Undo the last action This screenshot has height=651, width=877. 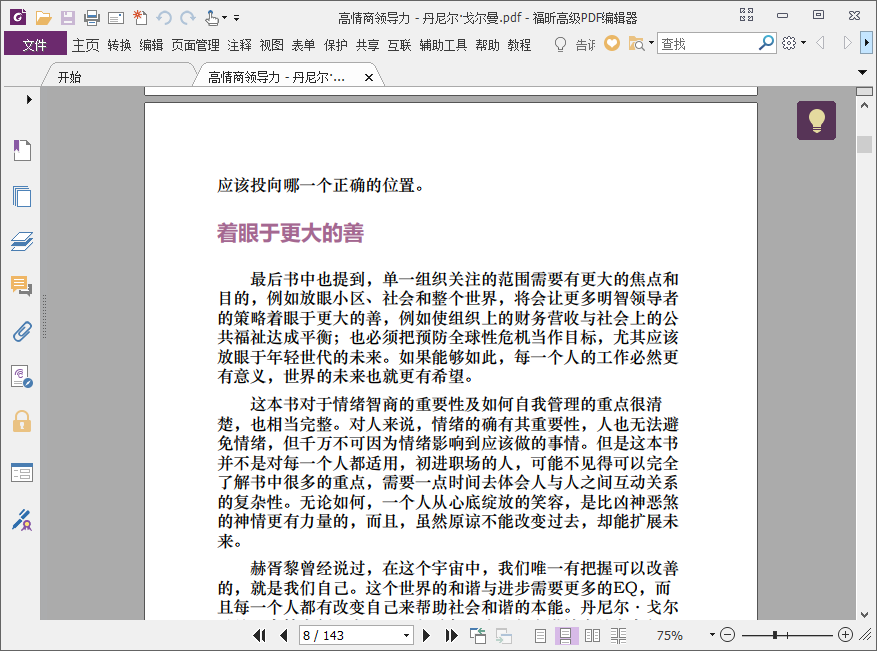164,18
